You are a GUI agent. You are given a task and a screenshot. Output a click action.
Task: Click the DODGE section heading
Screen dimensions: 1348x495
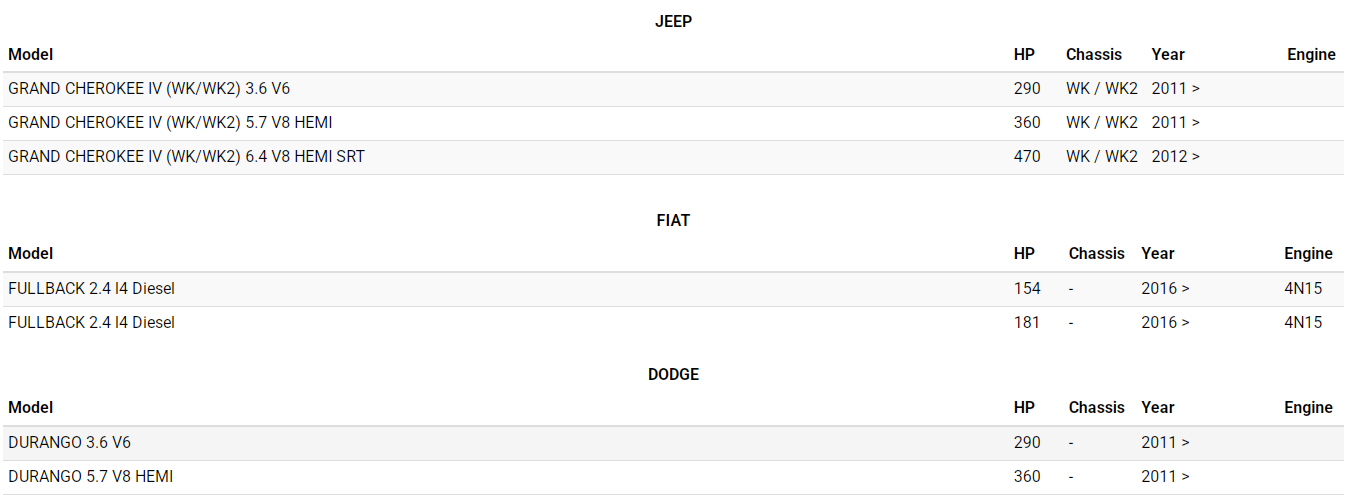[673, 374]
